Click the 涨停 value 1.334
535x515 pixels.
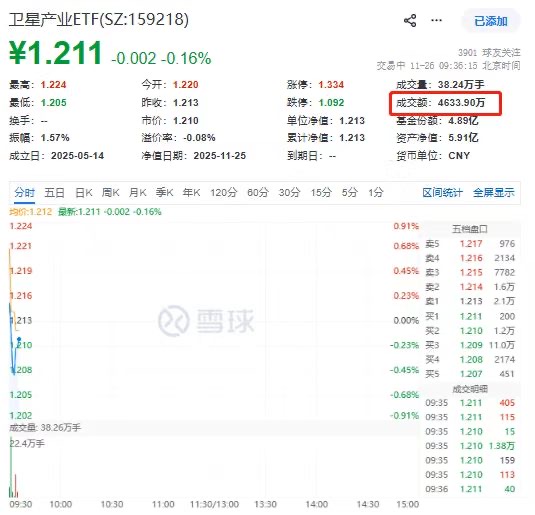(x=331, y=85)
